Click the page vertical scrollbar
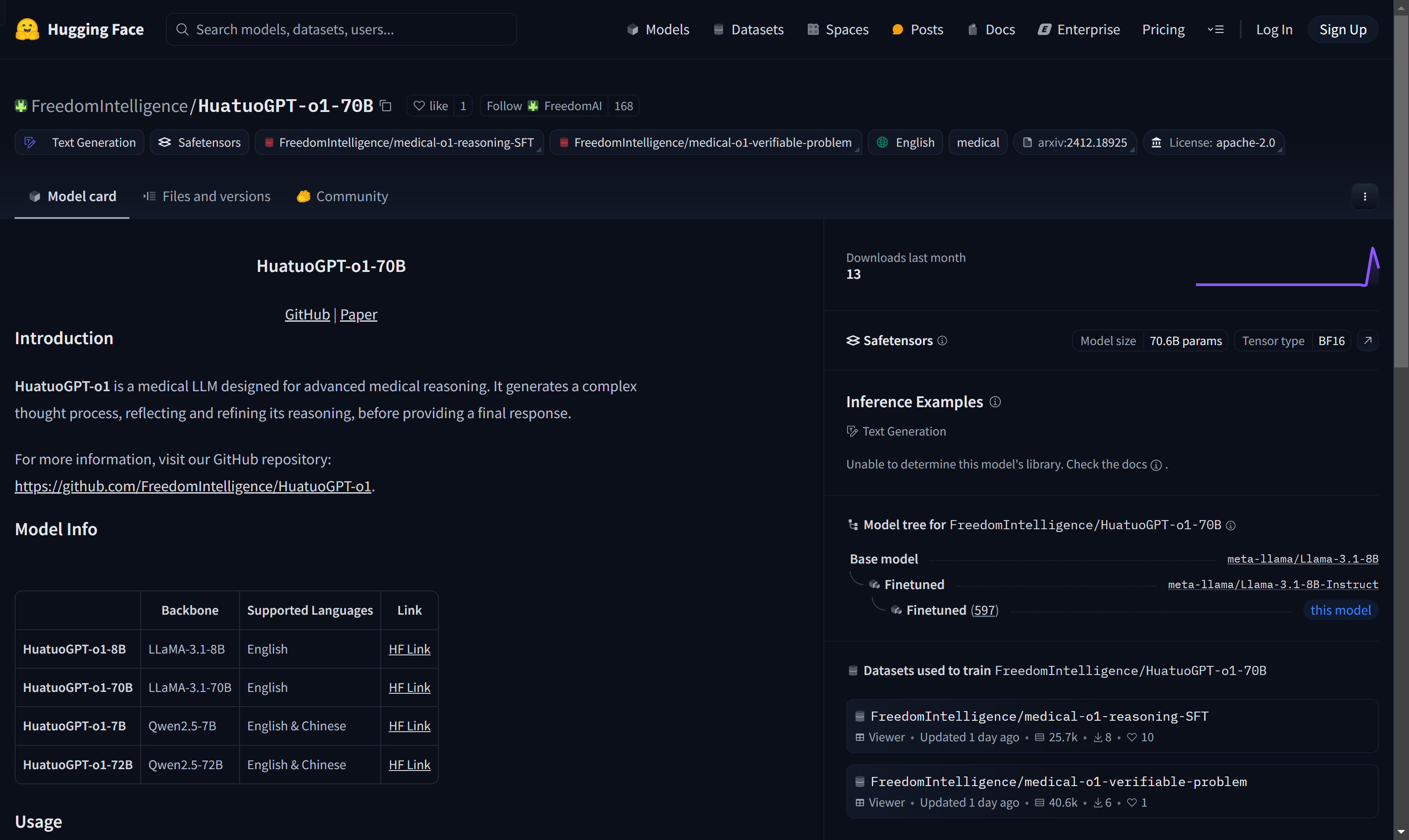1409x840 pixels. click(x=1401, y=192)
